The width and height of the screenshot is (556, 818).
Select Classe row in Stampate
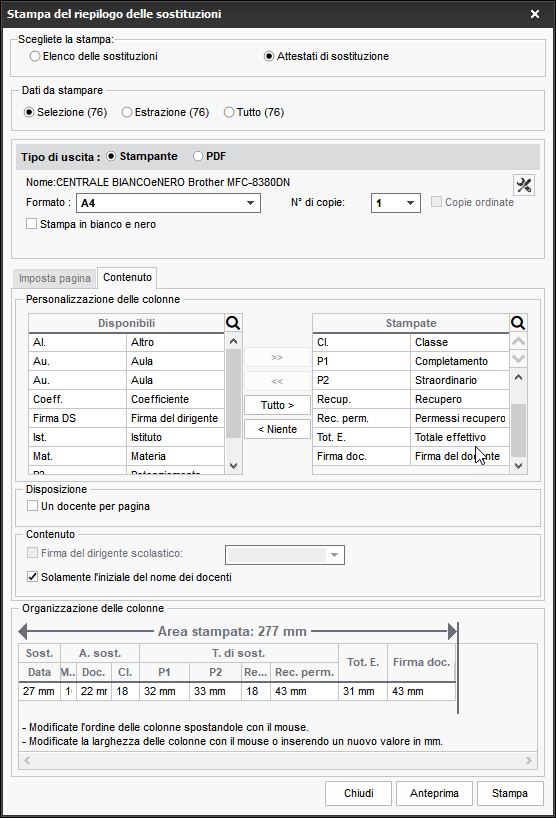[x=411, y=342]
